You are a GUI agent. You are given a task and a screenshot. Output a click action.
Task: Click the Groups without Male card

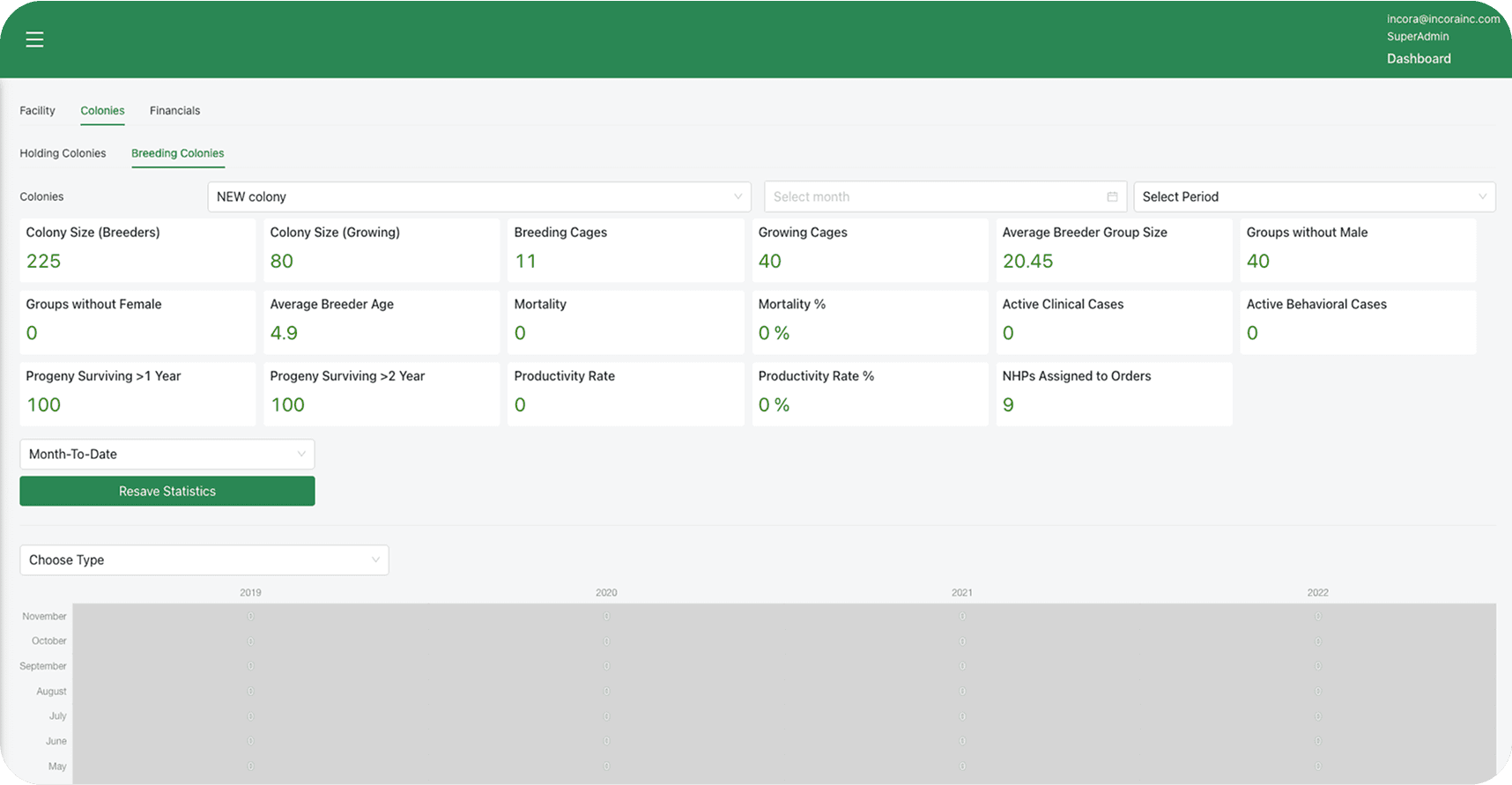[x=1357, y=249]
